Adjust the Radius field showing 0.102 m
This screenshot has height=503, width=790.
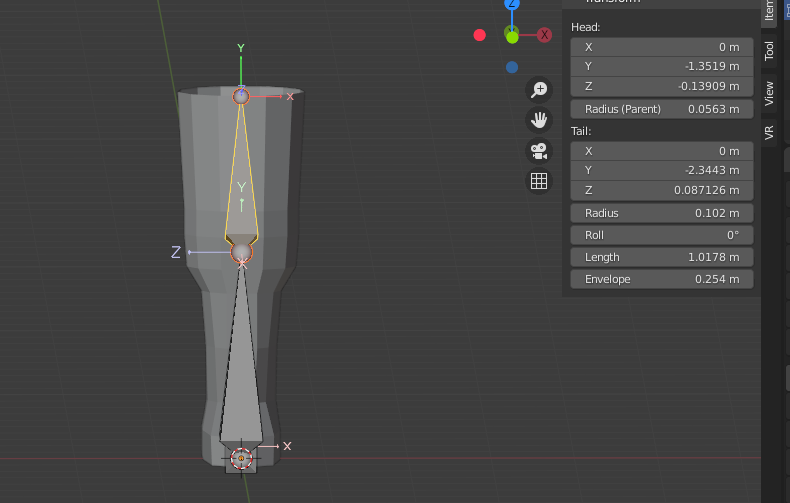point(662,213)
